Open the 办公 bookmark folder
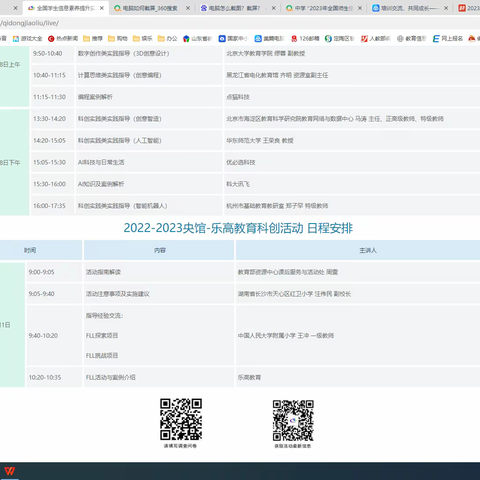 click(167, 39)
